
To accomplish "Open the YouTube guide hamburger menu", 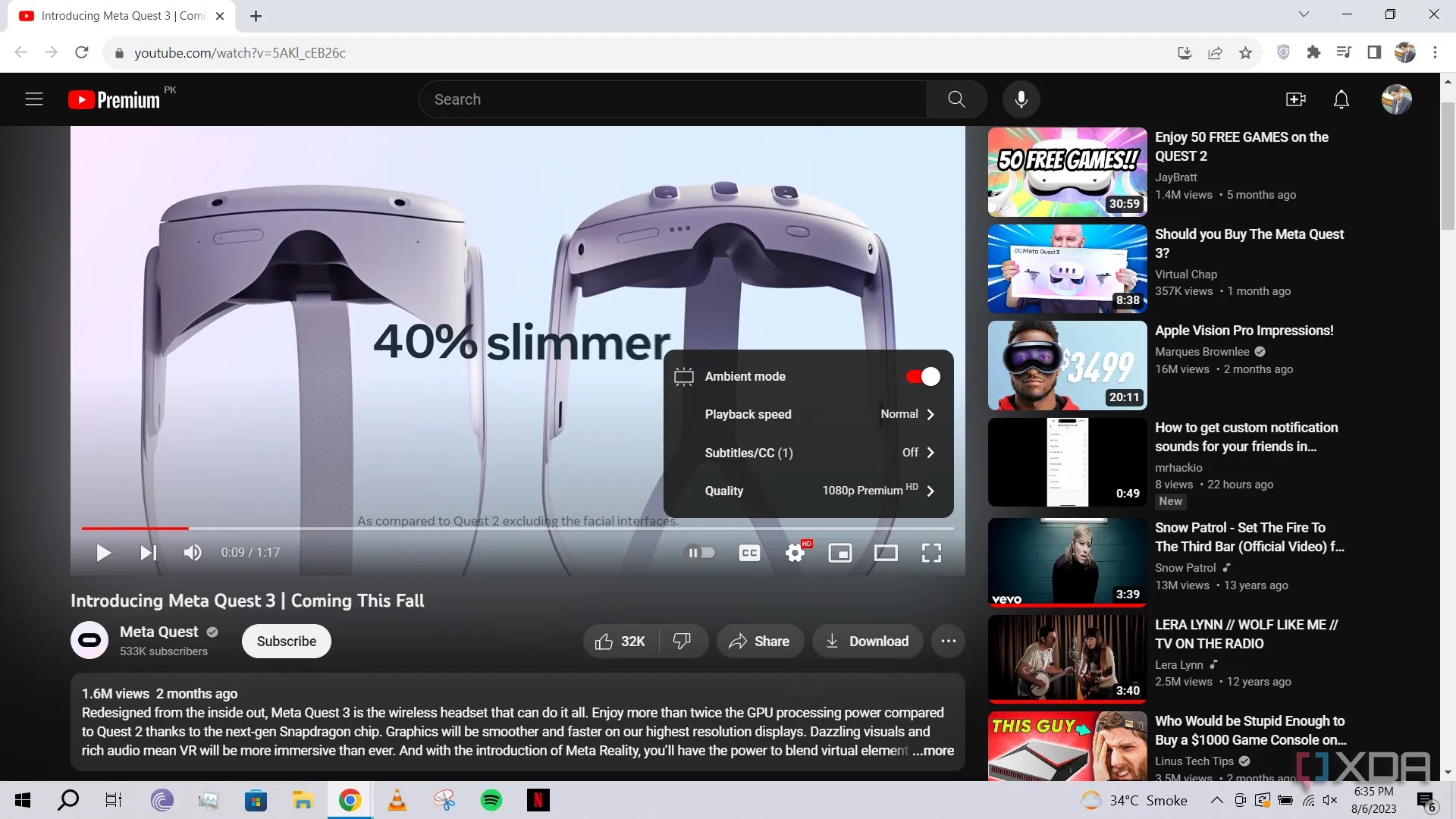I will [x=34, y=99].
